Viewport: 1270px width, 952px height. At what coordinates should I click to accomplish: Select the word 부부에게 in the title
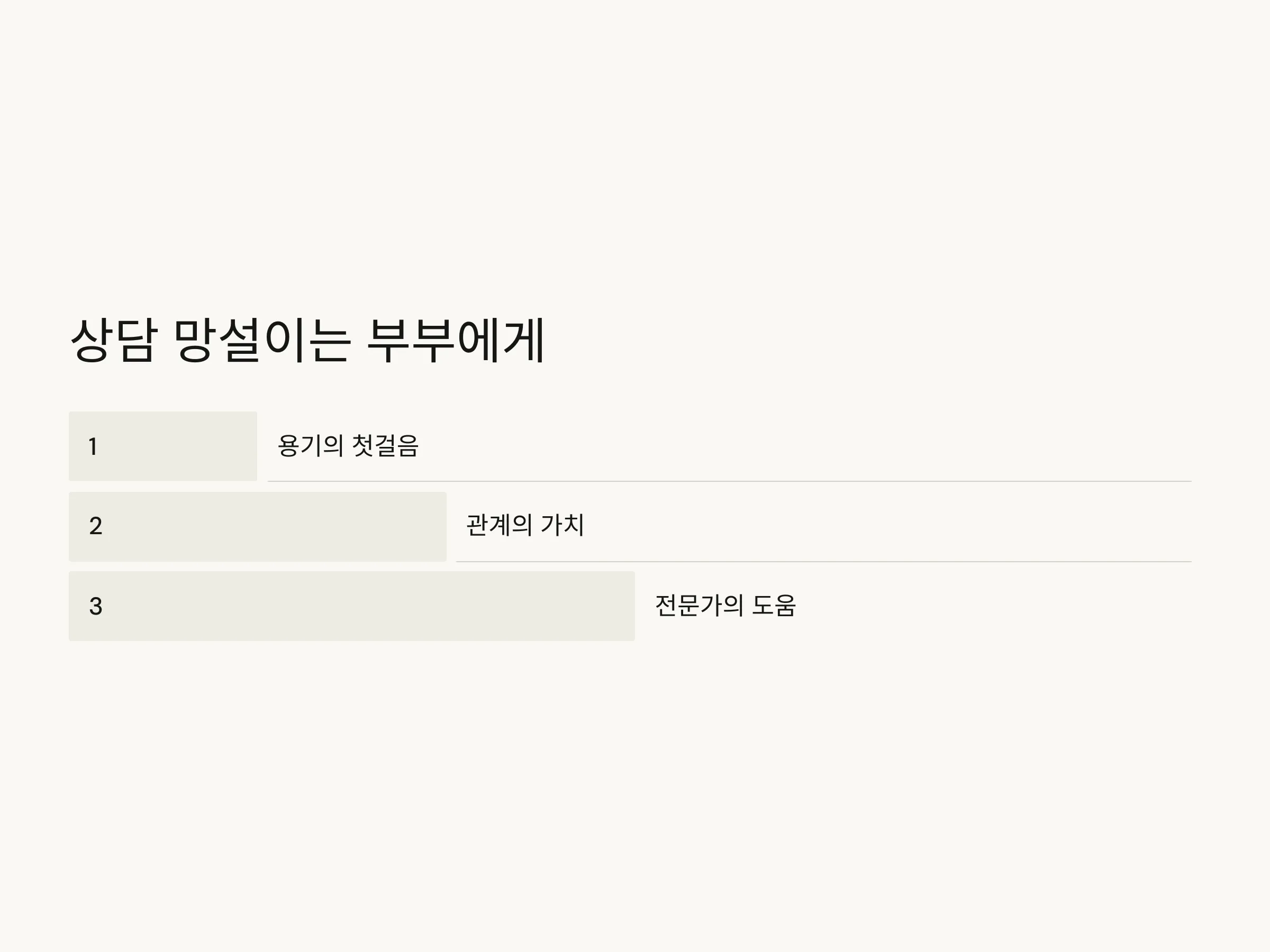455,340
